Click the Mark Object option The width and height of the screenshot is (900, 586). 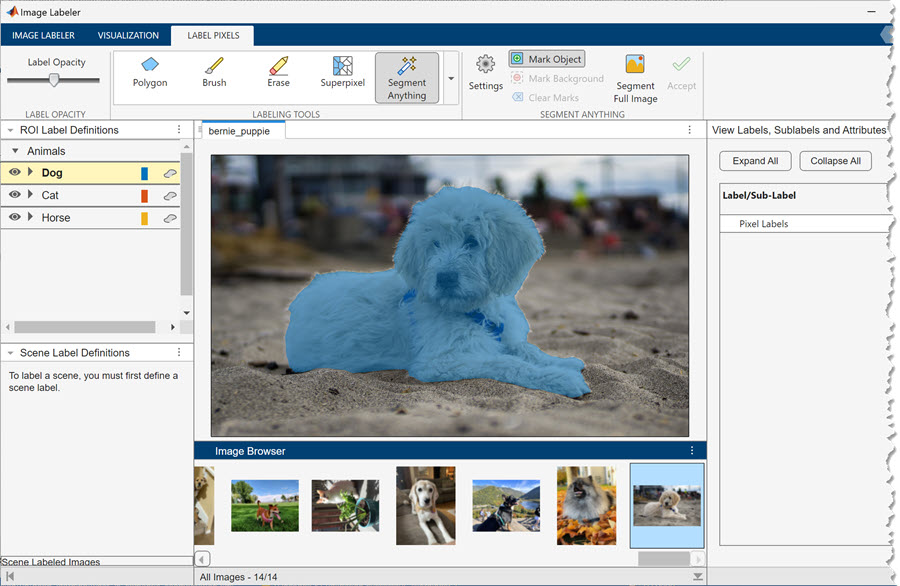pos(546,59)
